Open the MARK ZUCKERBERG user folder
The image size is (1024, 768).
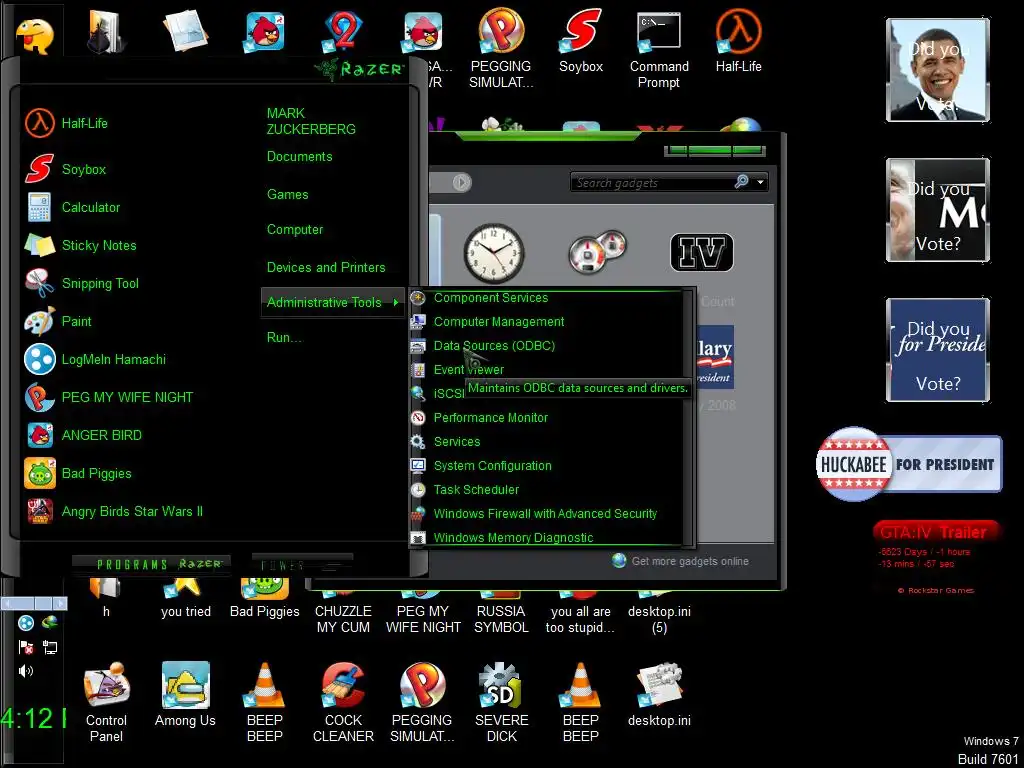click(311, 121)
